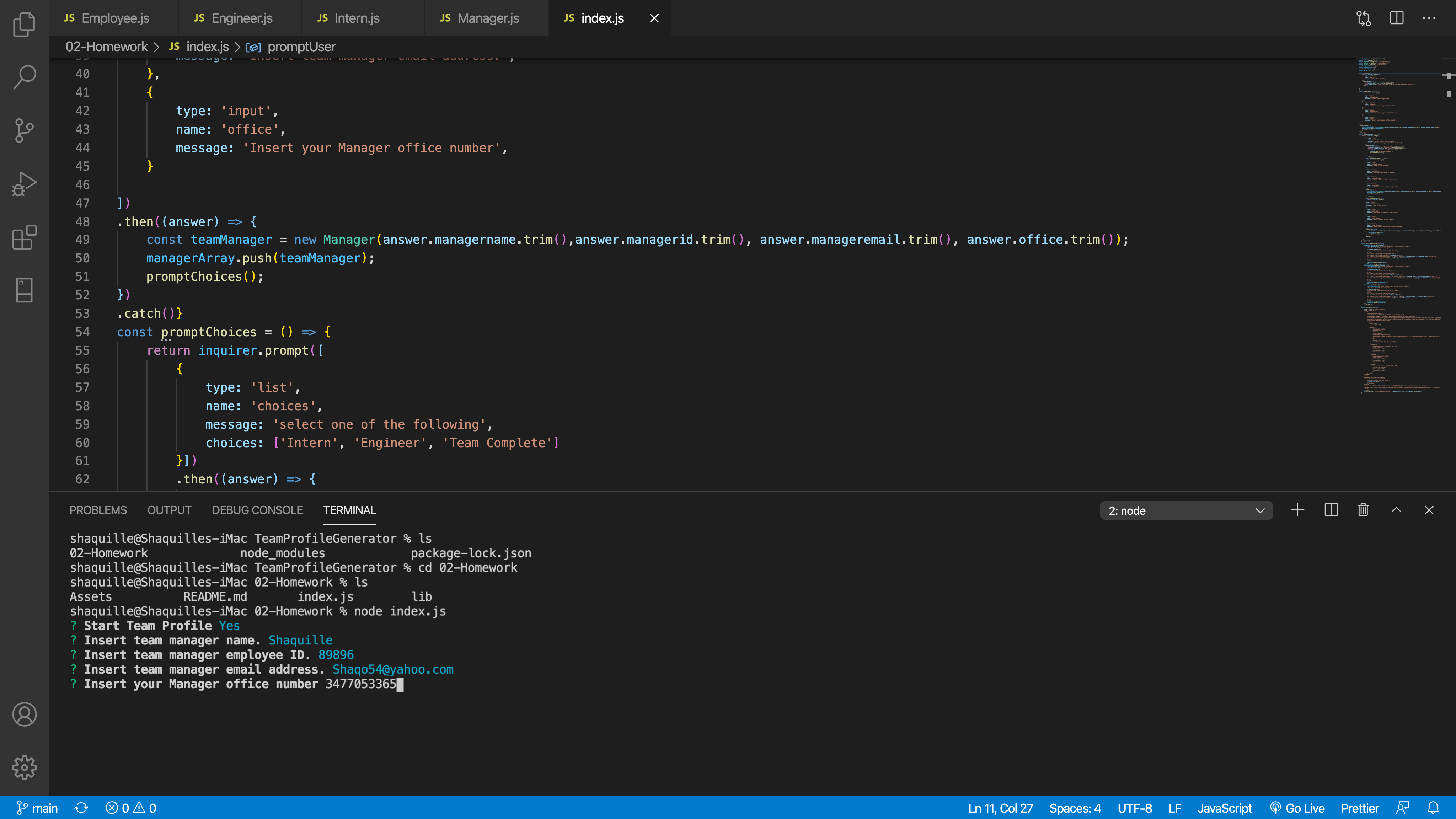Image resolution: width=1456 pixels, height=819 pixels.
Task: Open the PROBLEMS panel tab
Action: [98, 510]
